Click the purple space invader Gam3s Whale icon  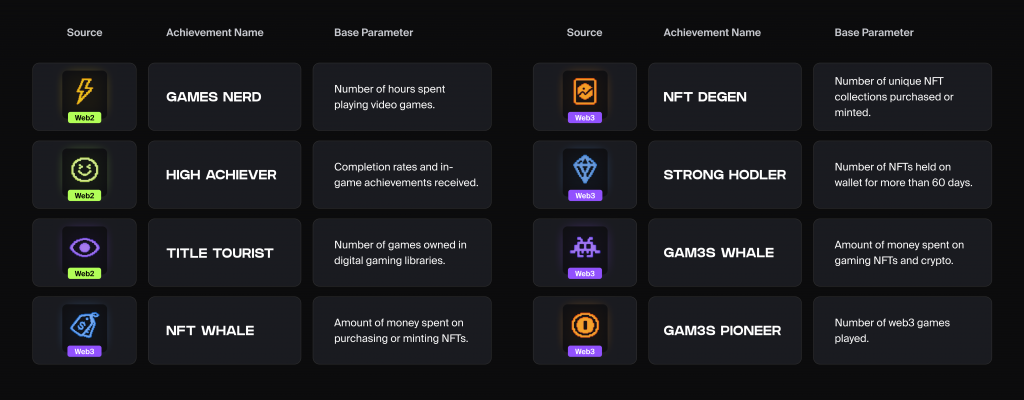(584, 247)
